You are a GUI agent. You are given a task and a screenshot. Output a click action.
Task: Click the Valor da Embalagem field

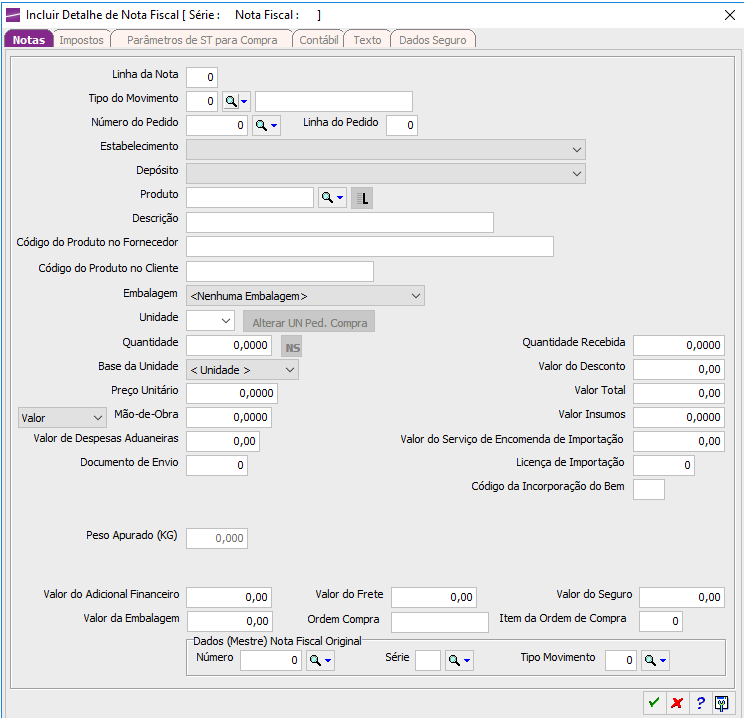tap(230, 621)
